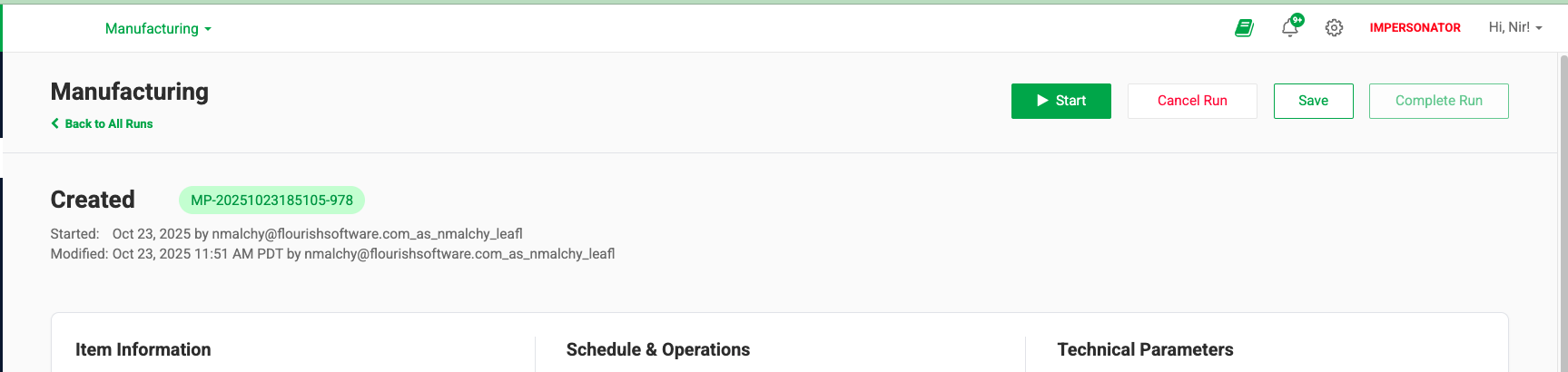Screen dimensions: 1568x372
Task: Open the settings gear icon
Action: pyautogui.click(x=1334, y=28)
